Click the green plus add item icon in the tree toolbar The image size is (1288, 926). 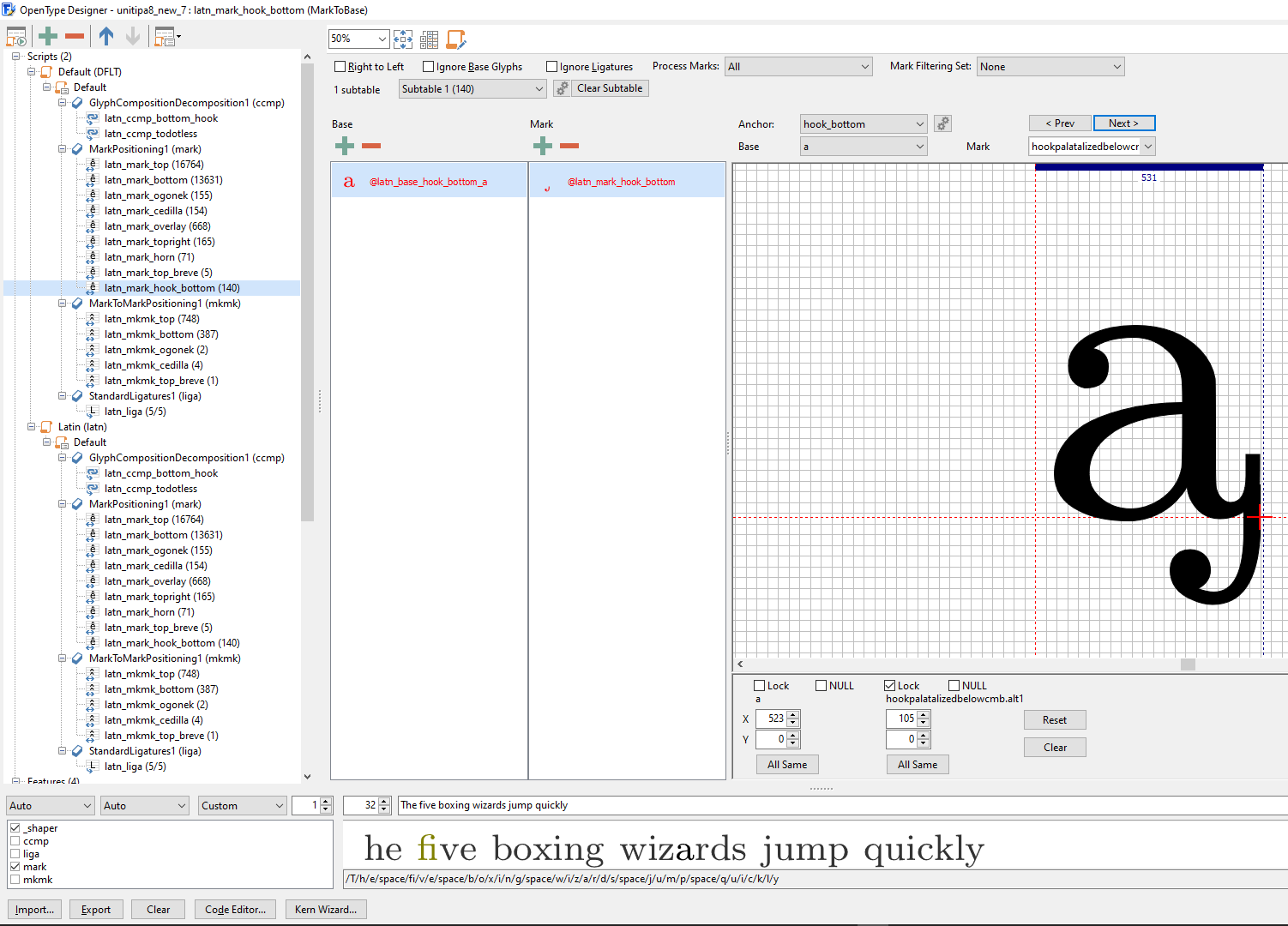click(48, 36)
